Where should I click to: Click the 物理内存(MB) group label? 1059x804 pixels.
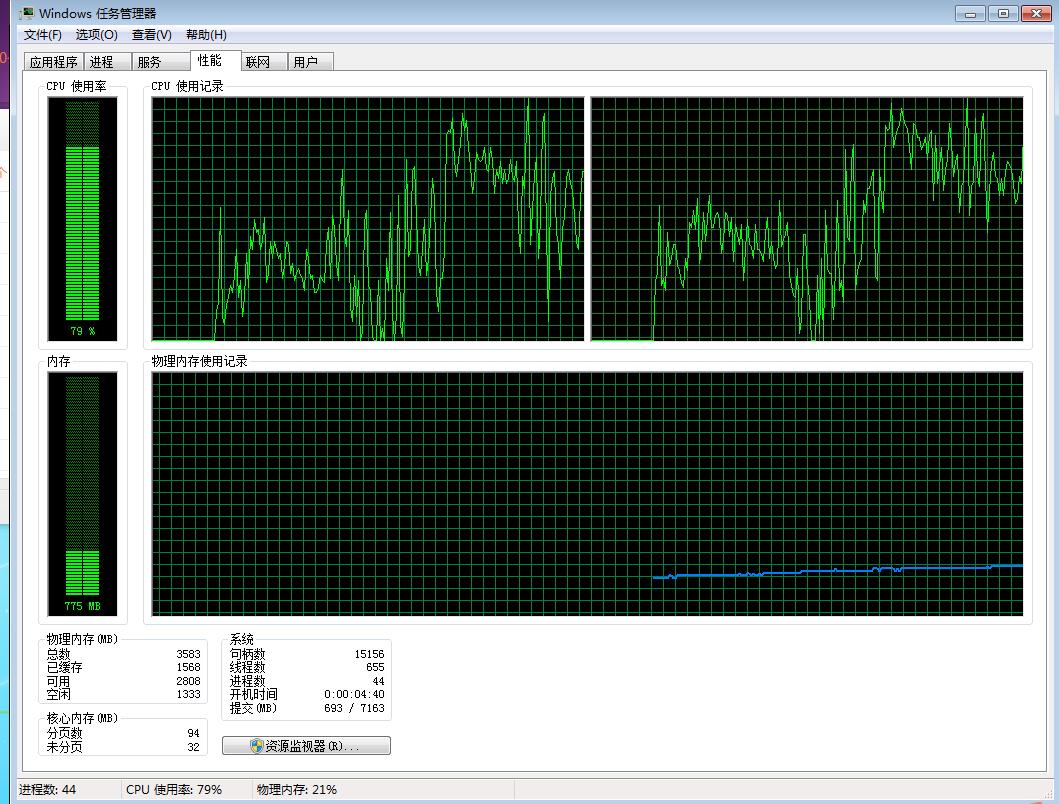82,639
